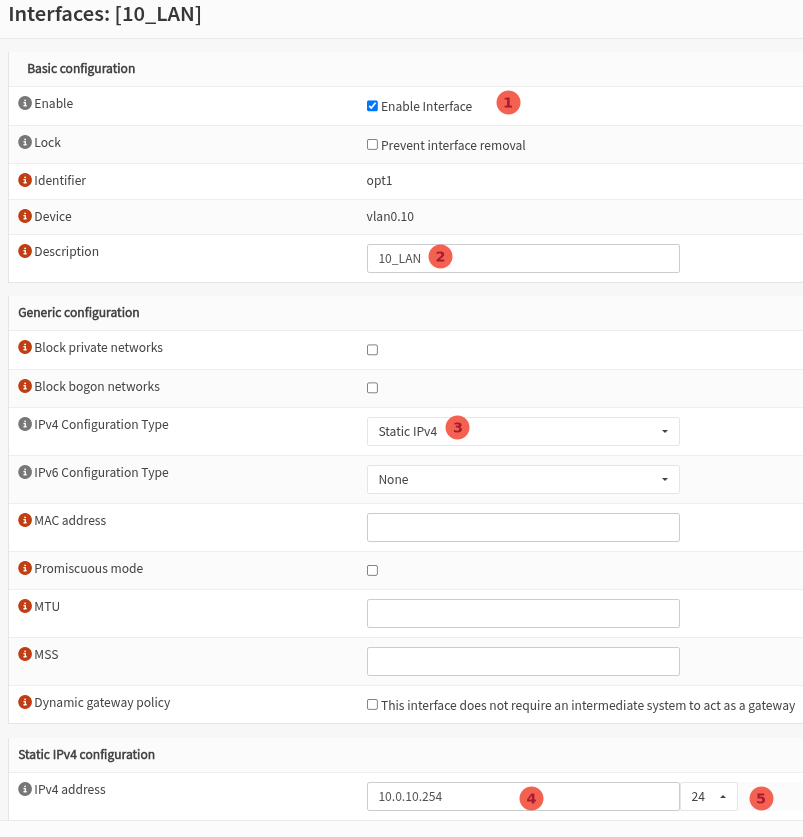Click inside the Description text field
Image resolution: width=803 pixels, height=837 pixels.
click(x=522, y=258)
